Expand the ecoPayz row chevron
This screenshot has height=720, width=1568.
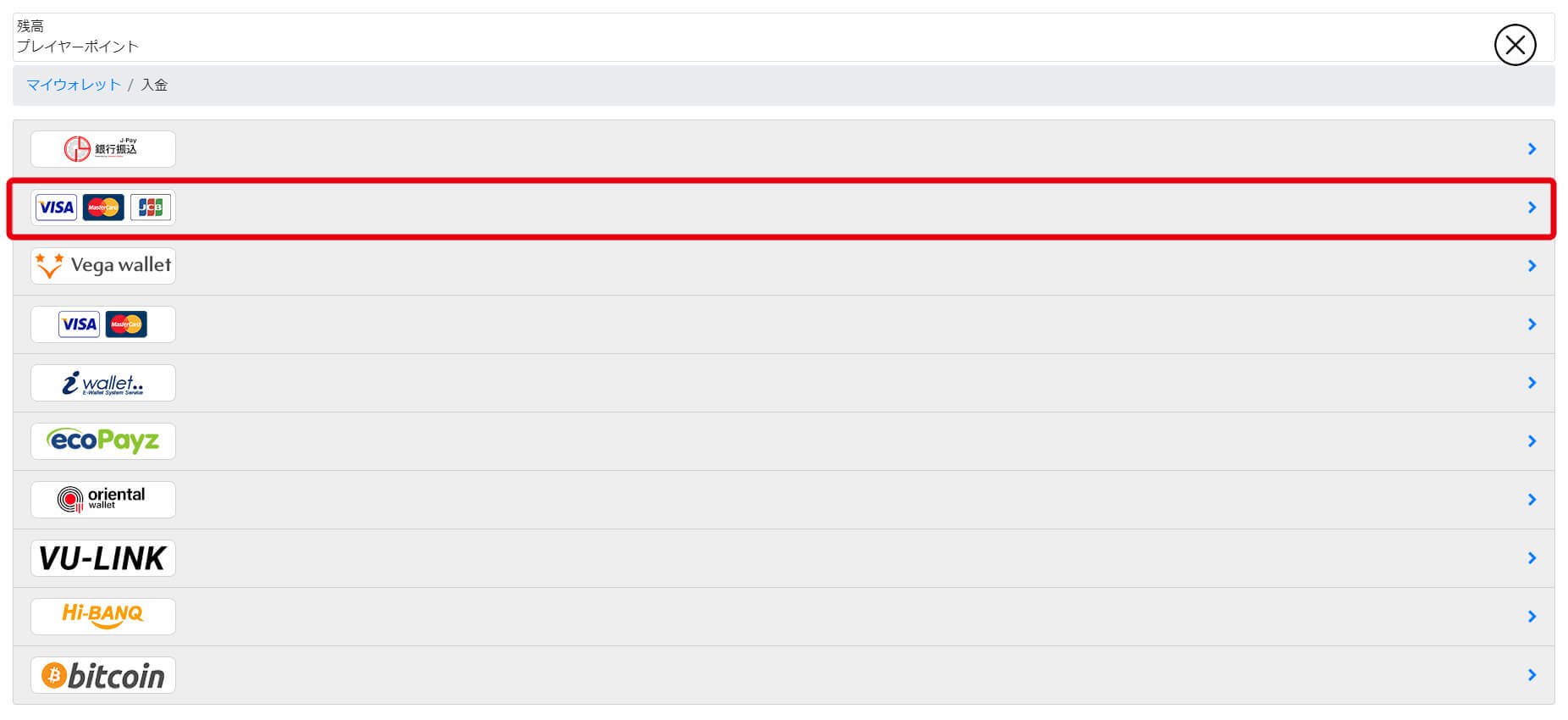pos(1532,441)
